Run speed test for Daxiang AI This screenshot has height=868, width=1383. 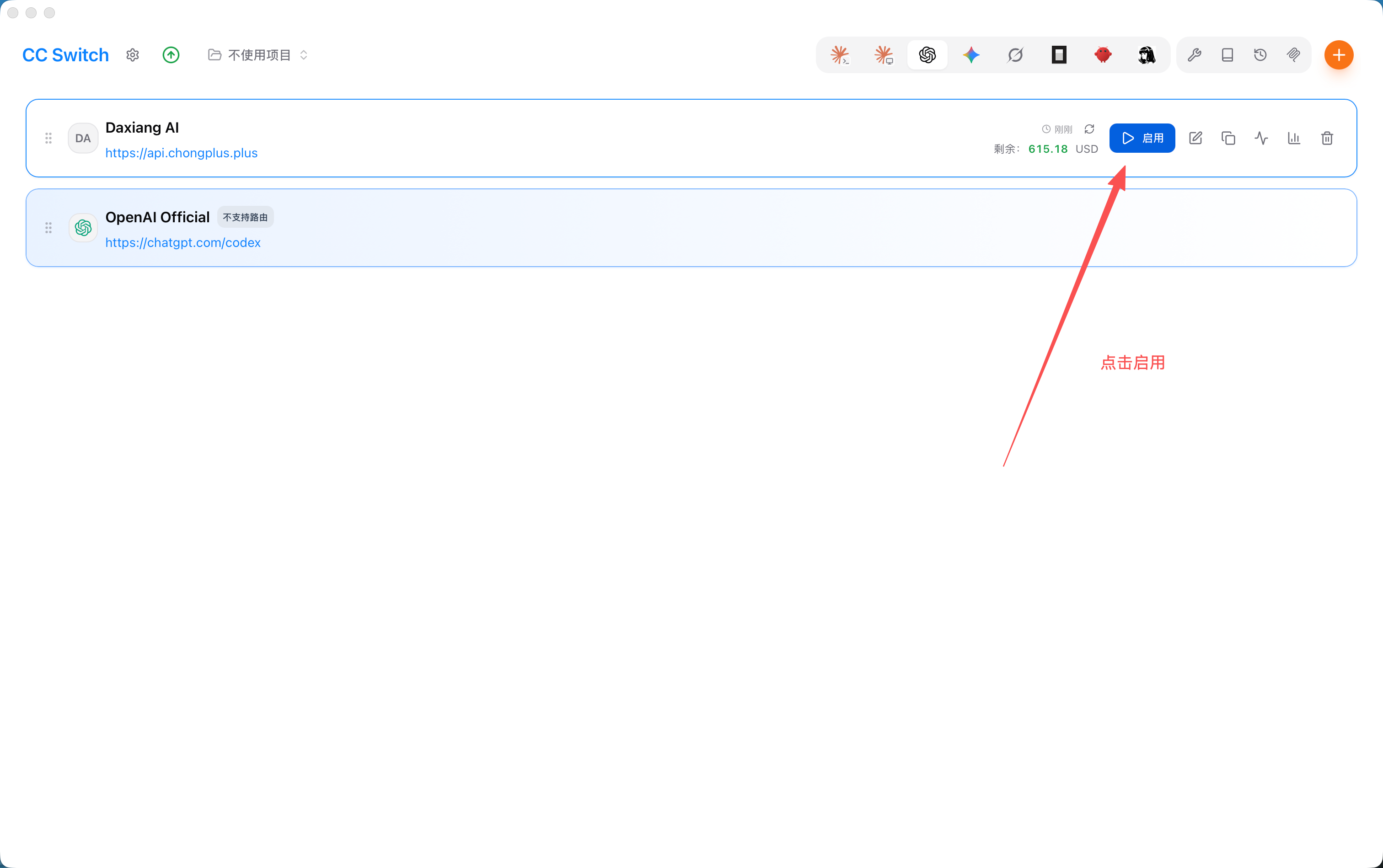pyautogui.click(x=1261, y=139)
